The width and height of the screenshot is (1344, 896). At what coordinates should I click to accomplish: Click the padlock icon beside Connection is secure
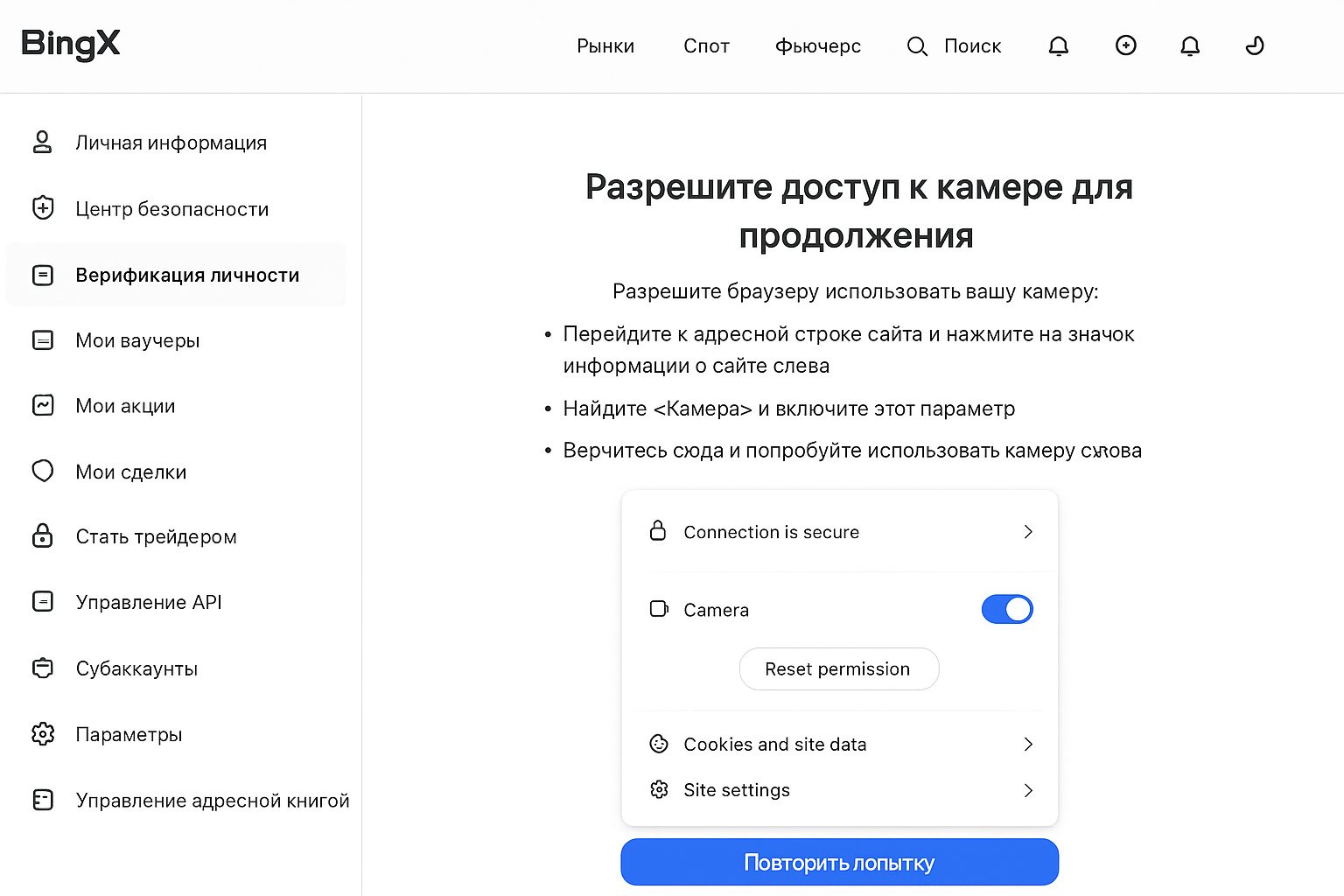pos(658,530)
